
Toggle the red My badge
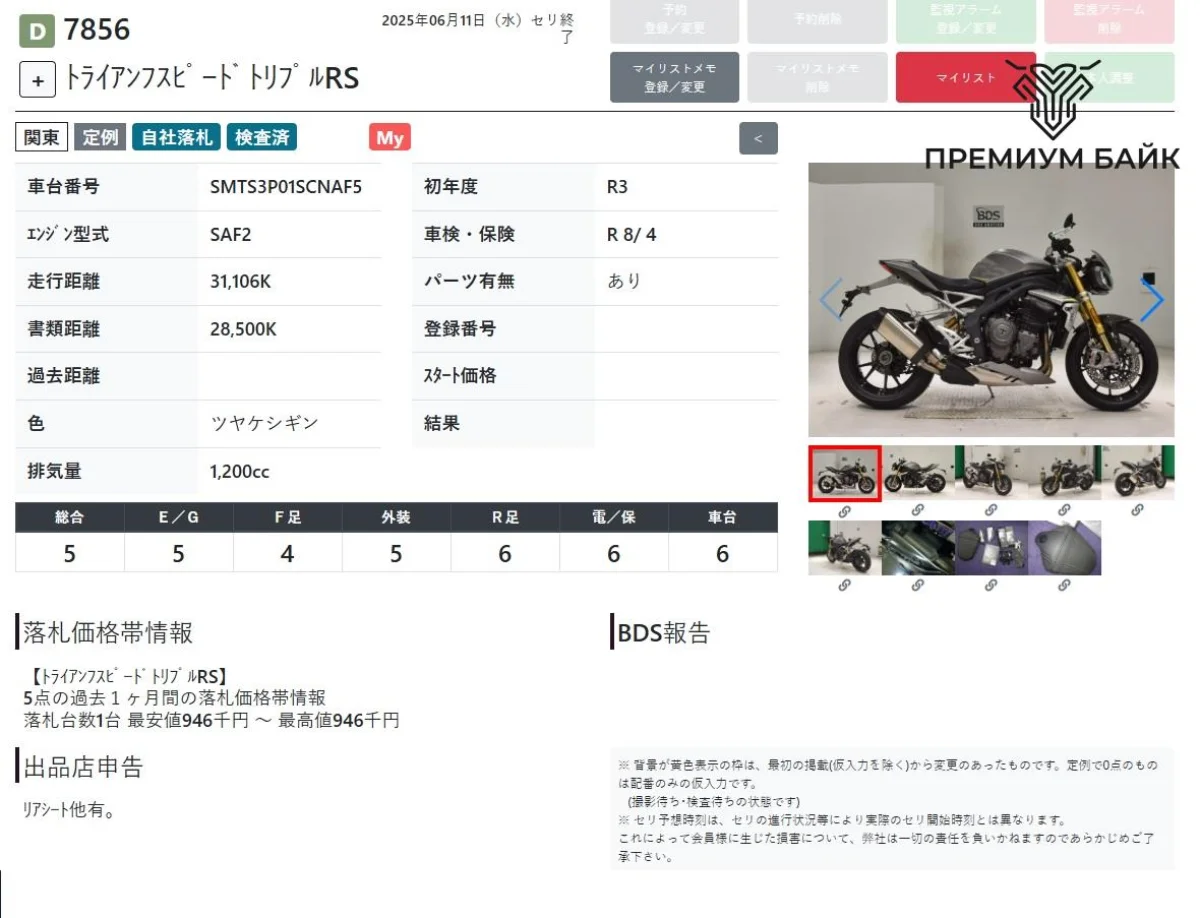pyautogui.click(x=389, y=138)
